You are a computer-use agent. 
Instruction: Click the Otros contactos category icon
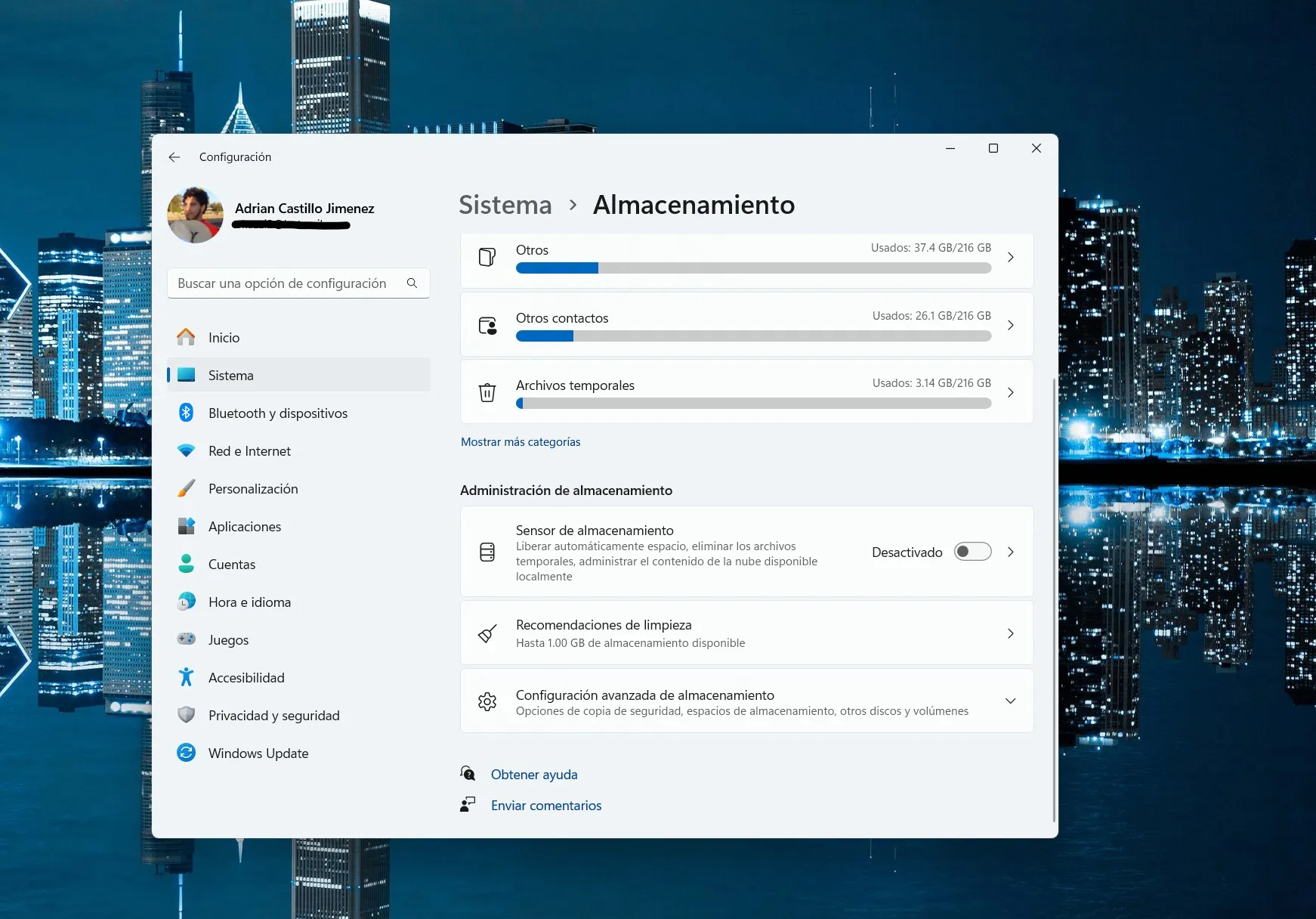click(x=487, y=326)
